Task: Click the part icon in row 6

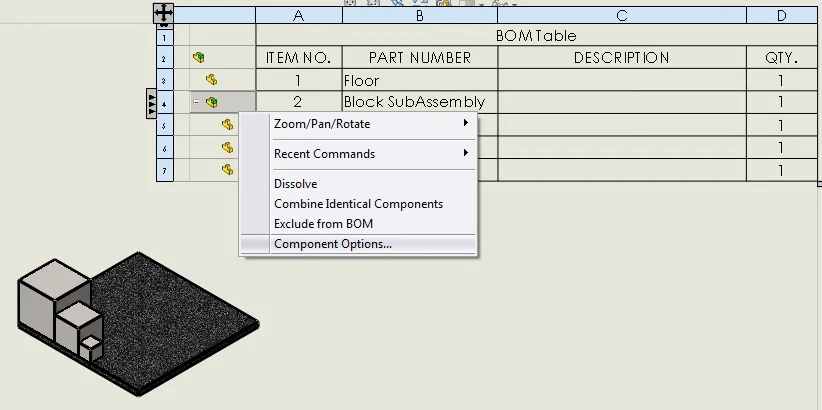Action: (228, 148)
